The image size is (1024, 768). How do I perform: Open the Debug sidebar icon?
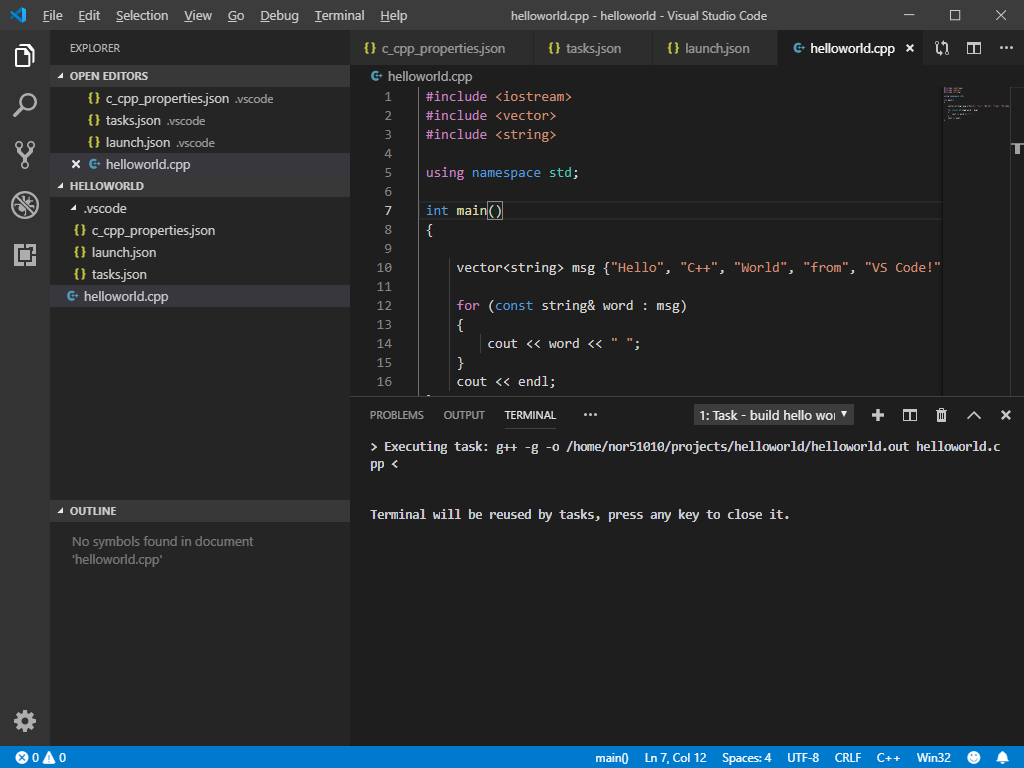click(25, 205)
